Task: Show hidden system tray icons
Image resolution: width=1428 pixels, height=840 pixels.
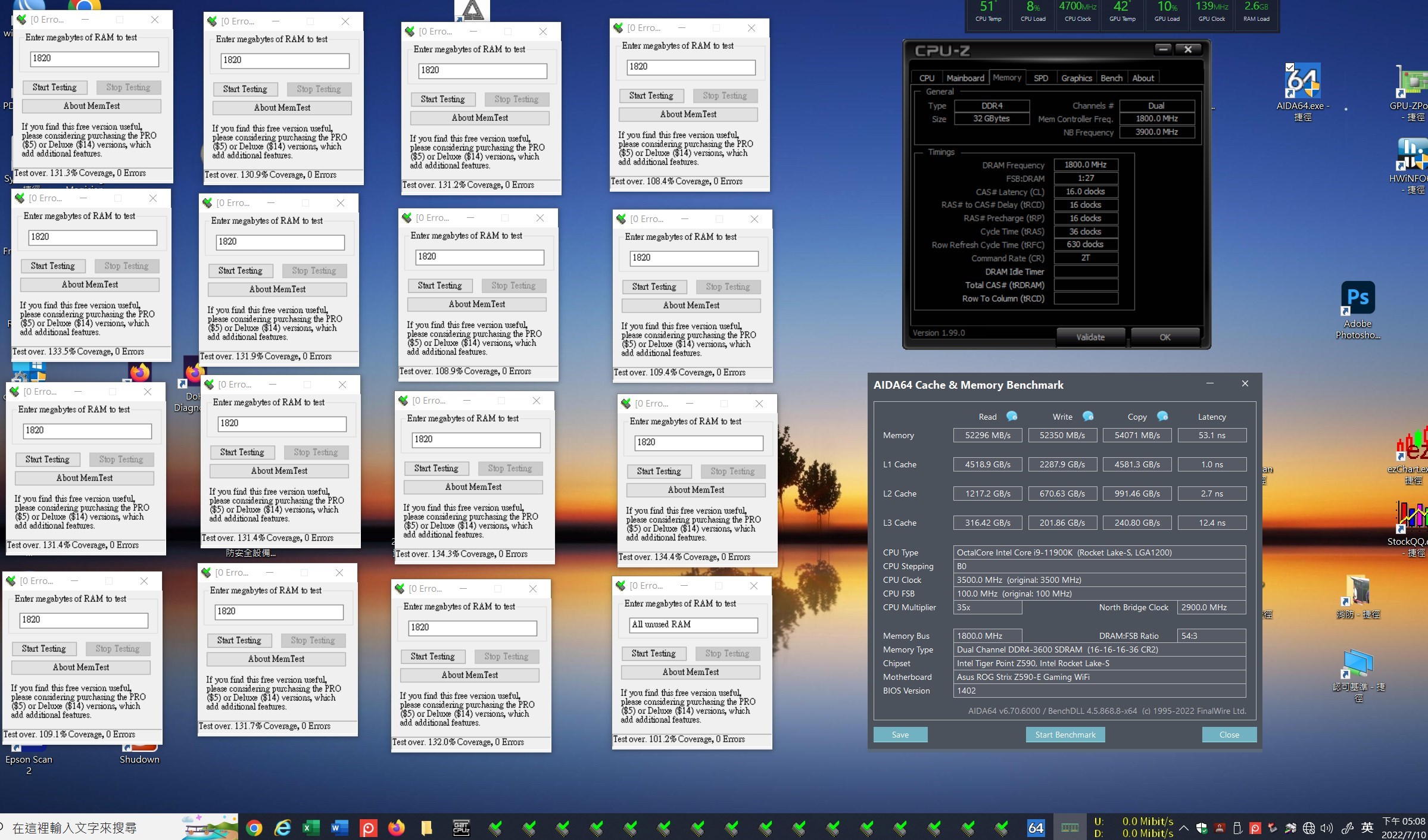Action: 1184,828
